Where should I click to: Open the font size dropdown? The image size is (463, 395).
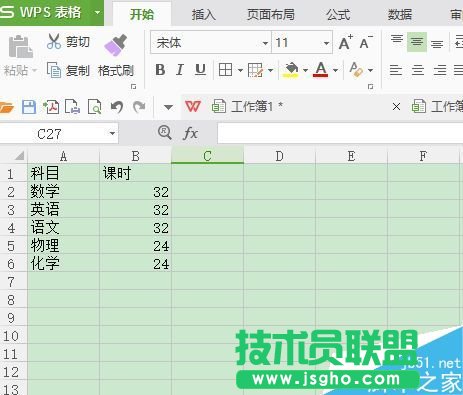(326, 43)
